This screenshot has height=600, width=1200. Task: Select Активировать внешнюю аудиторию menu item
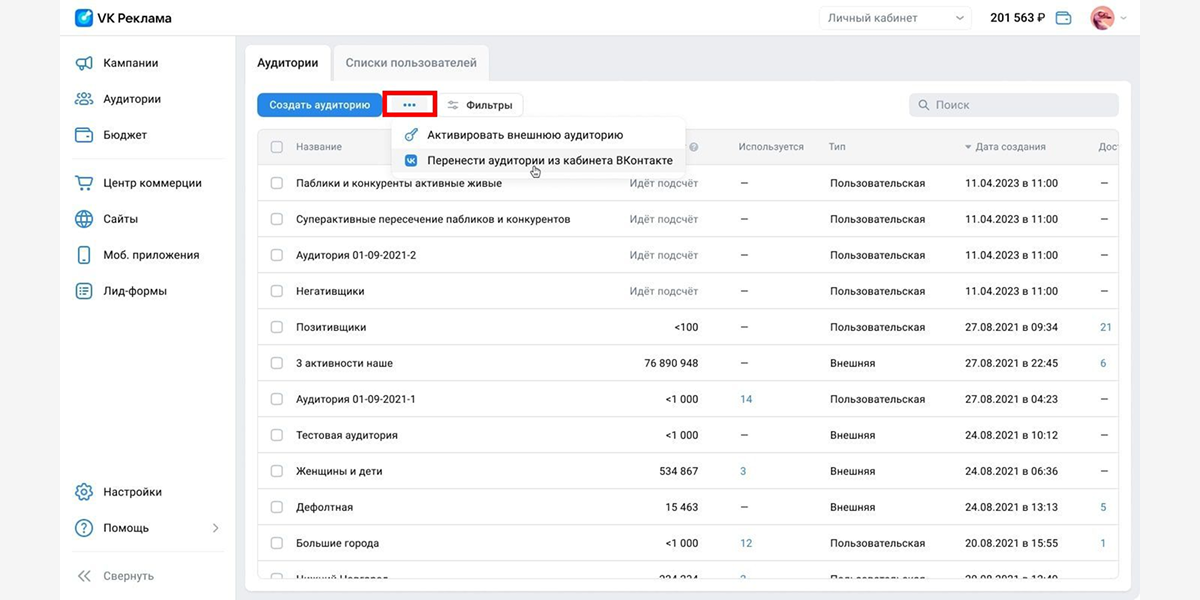(538, 135)
